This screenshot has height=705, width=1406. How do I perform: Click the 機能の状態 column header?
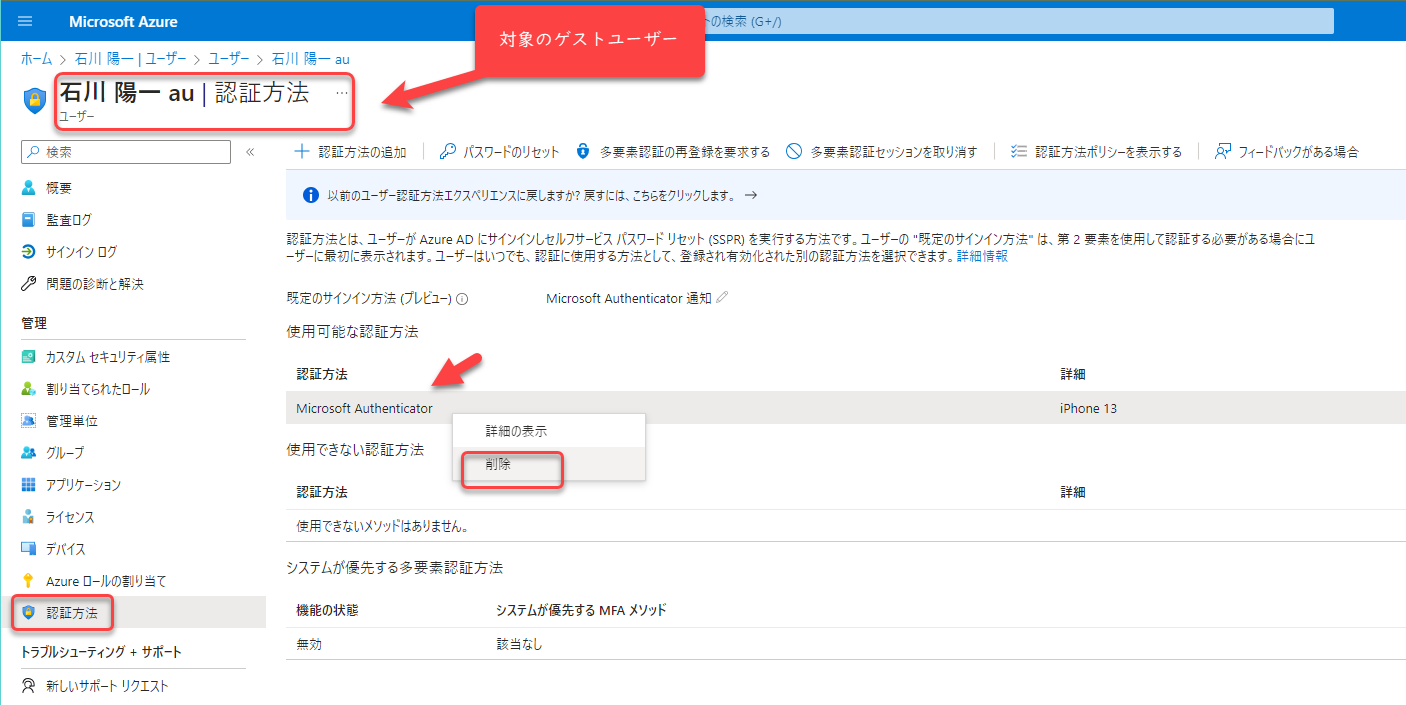(327, 609)
